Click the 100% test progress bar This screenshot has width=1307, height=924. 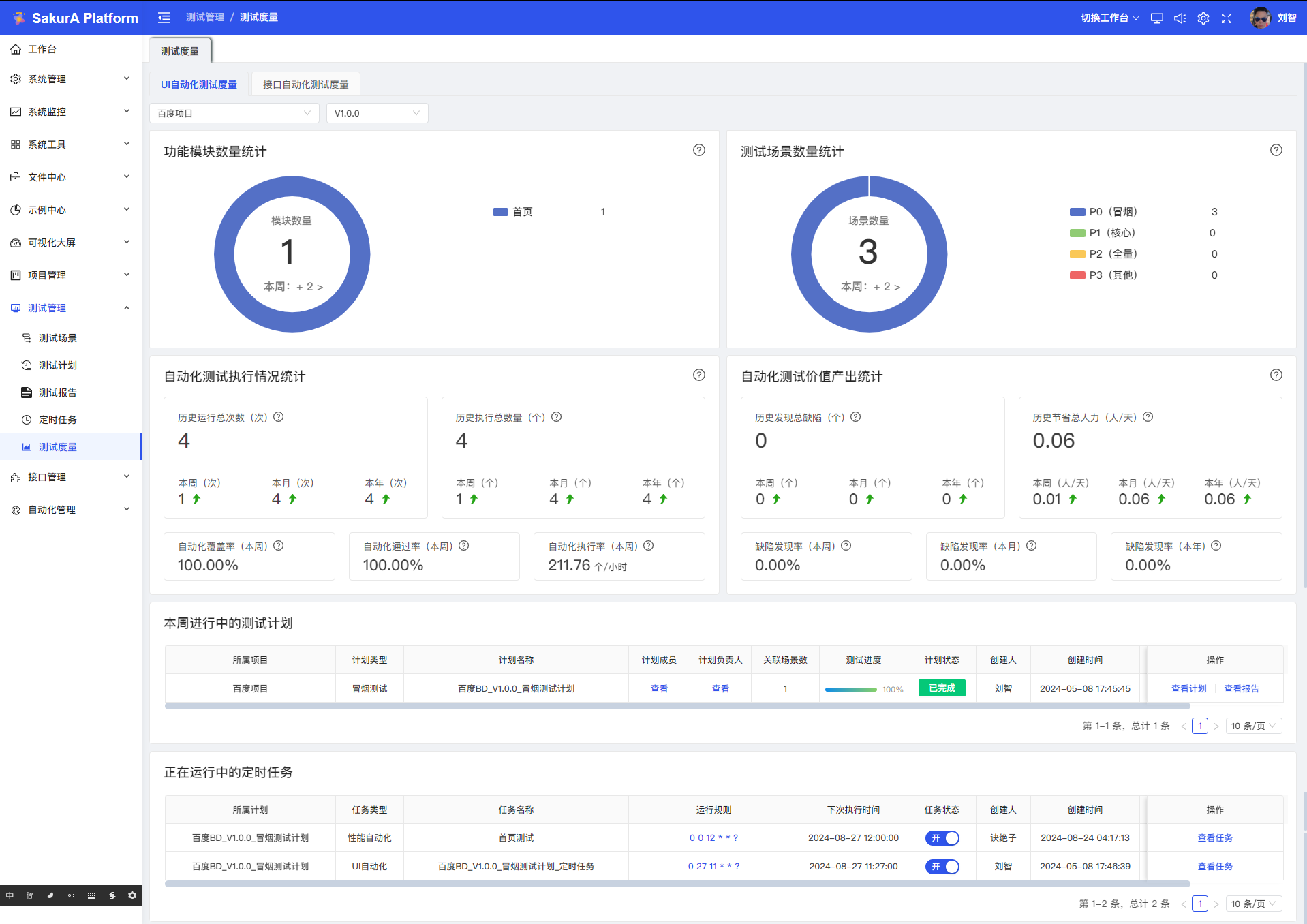[851, 690]
